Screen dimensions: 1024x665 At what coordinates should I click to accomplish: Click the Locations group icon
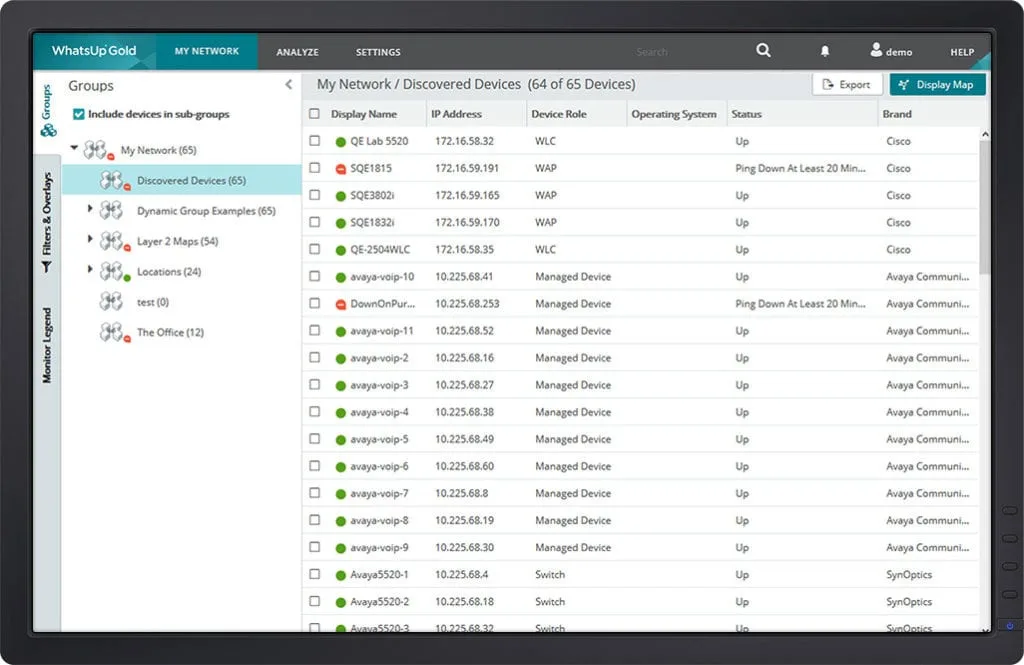115,271
